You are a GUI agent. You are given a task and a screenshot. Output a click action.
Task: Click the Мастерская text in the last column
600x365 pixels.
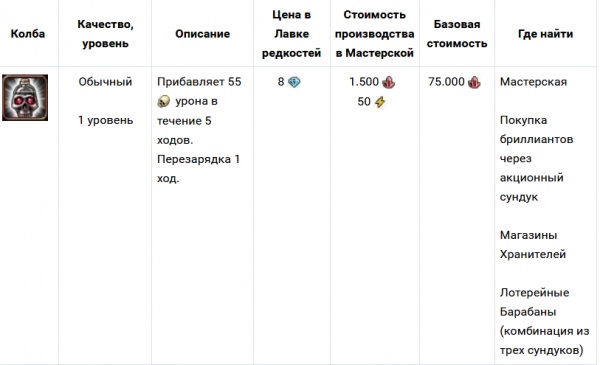click(533, 82)
